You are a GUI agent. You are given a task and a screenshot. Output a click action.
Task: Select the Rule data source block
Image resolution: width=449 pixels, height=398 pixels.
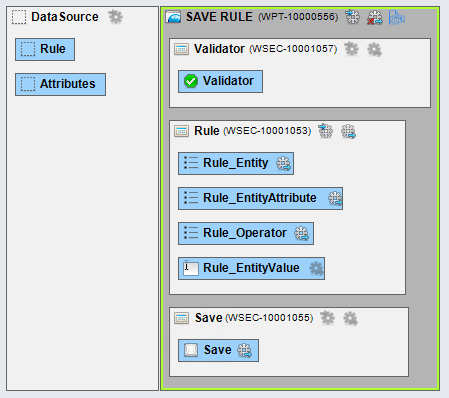(45, 49)
